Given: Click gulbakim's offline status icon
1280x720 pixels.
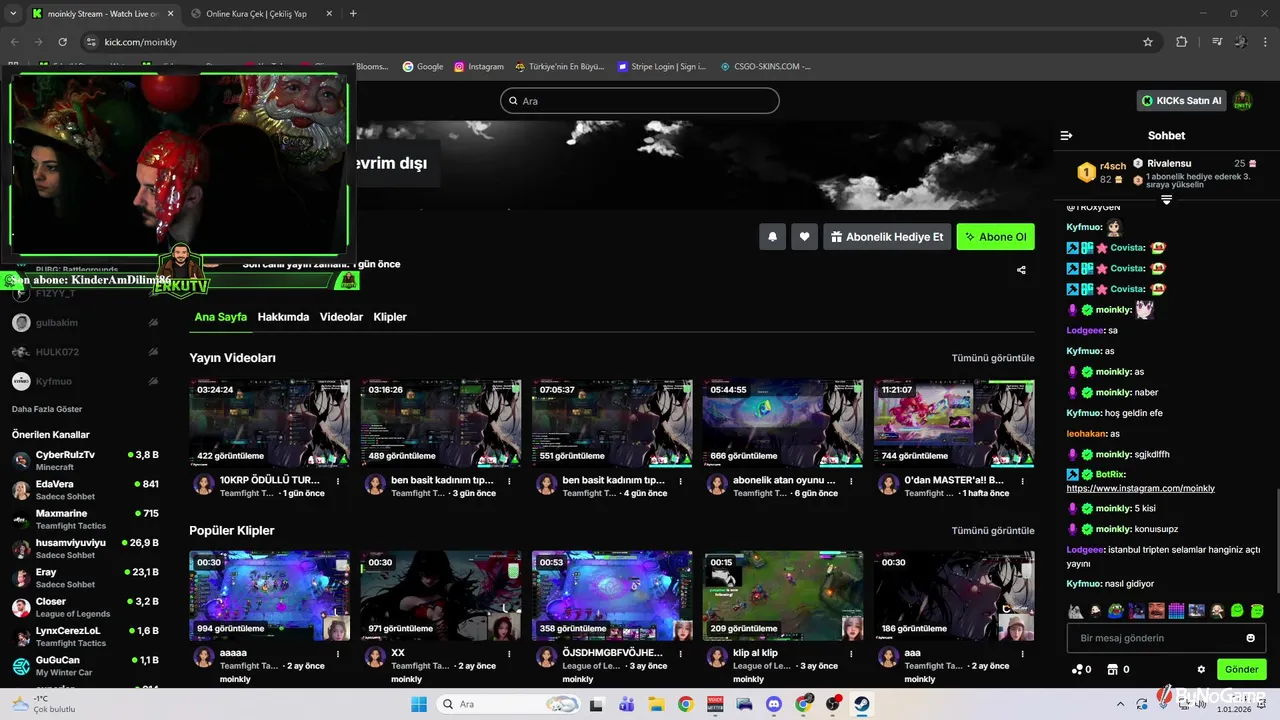Looking at the screenshot, I should [x=153, y=323].
